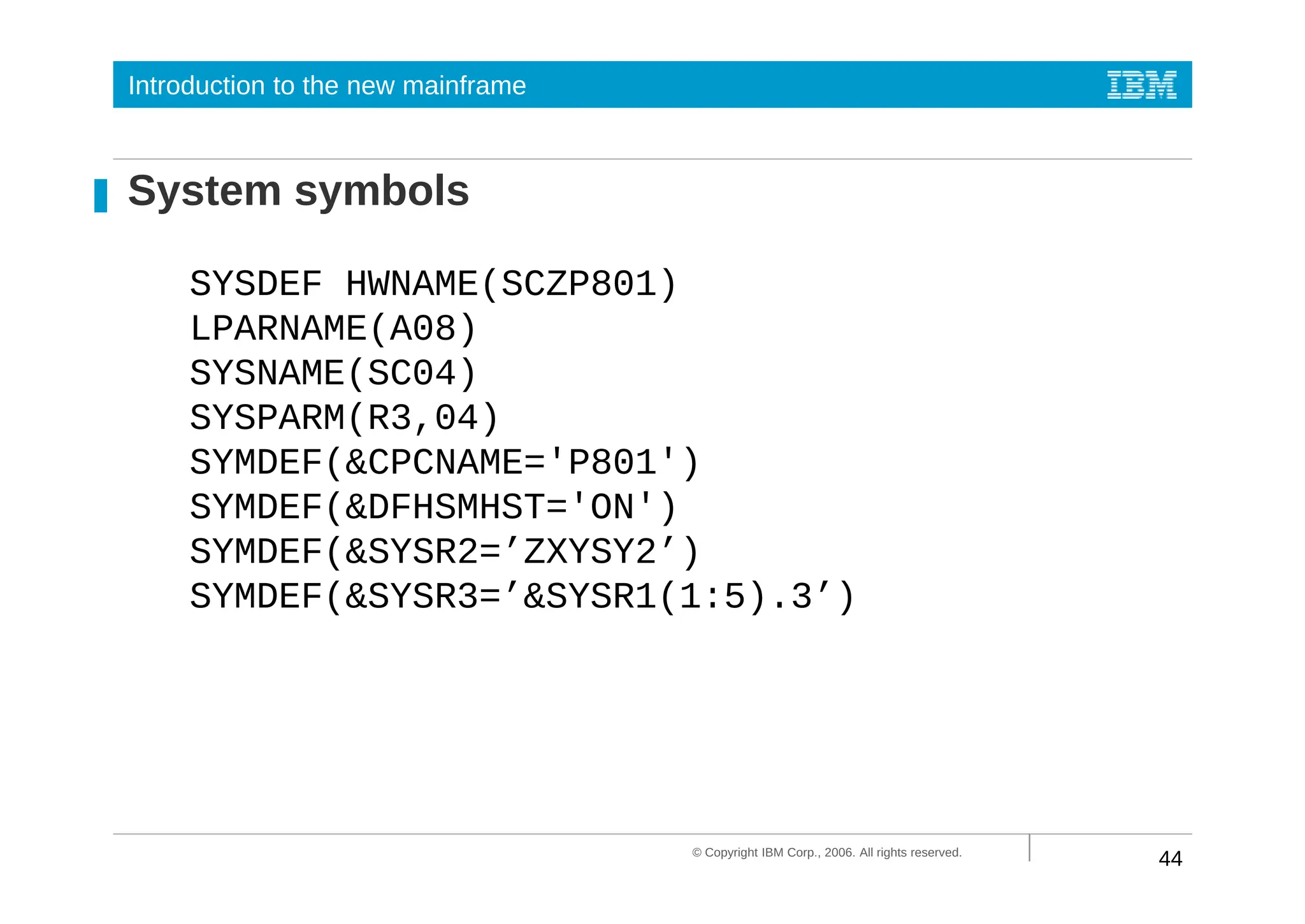Click the SYSNAME(SC04) line
This screenshot has height=924, width=1305.
[333, 373]
